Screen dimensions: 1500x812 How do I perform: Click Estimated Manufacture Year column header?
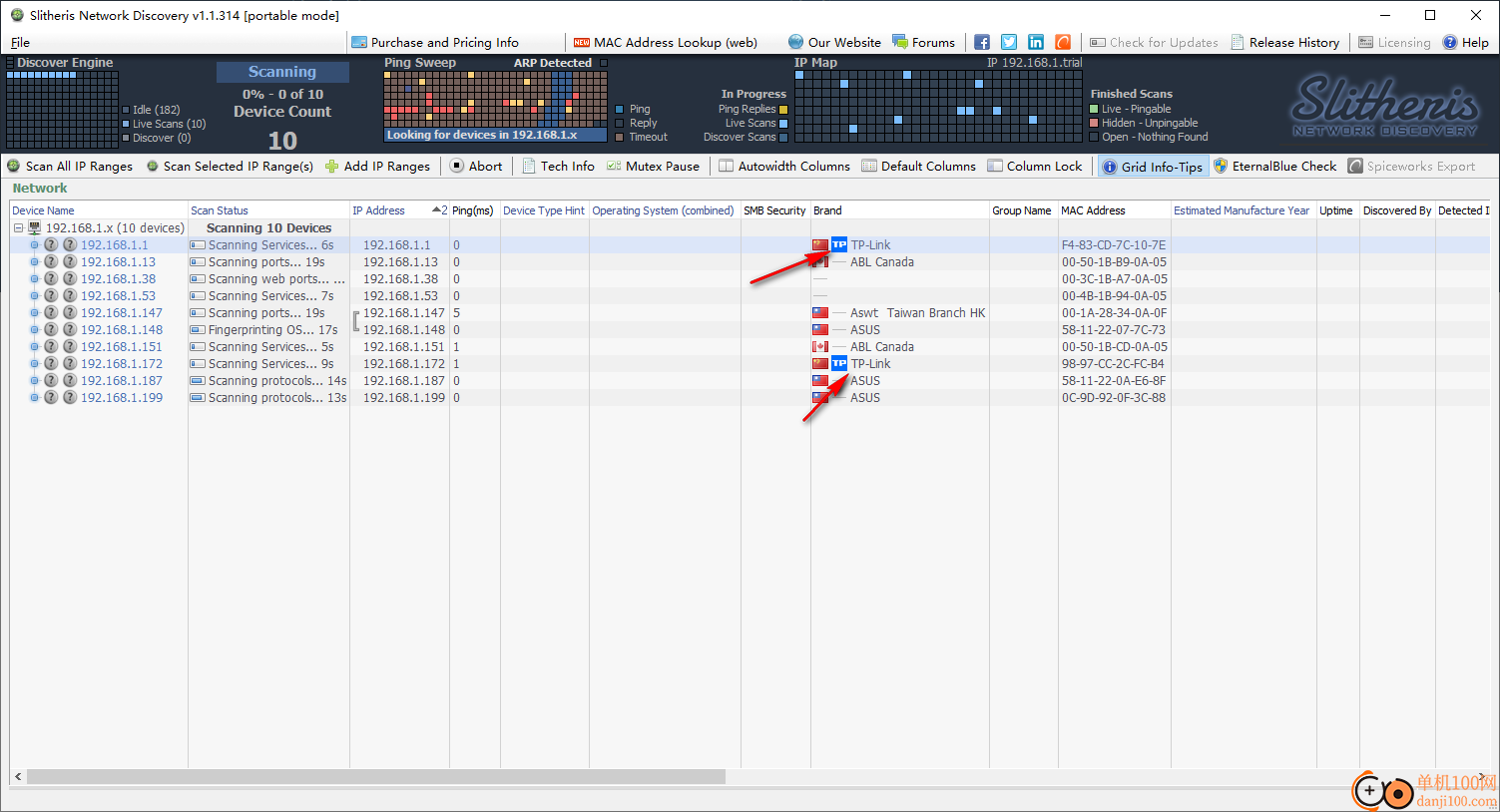click(1244, 210)
